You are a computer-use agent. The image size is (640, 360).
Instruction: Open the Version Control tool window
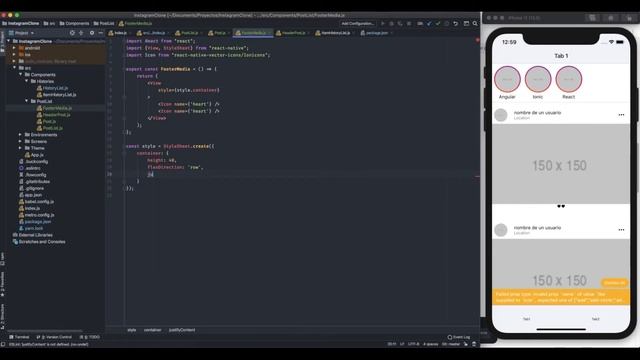coord(54,337)
